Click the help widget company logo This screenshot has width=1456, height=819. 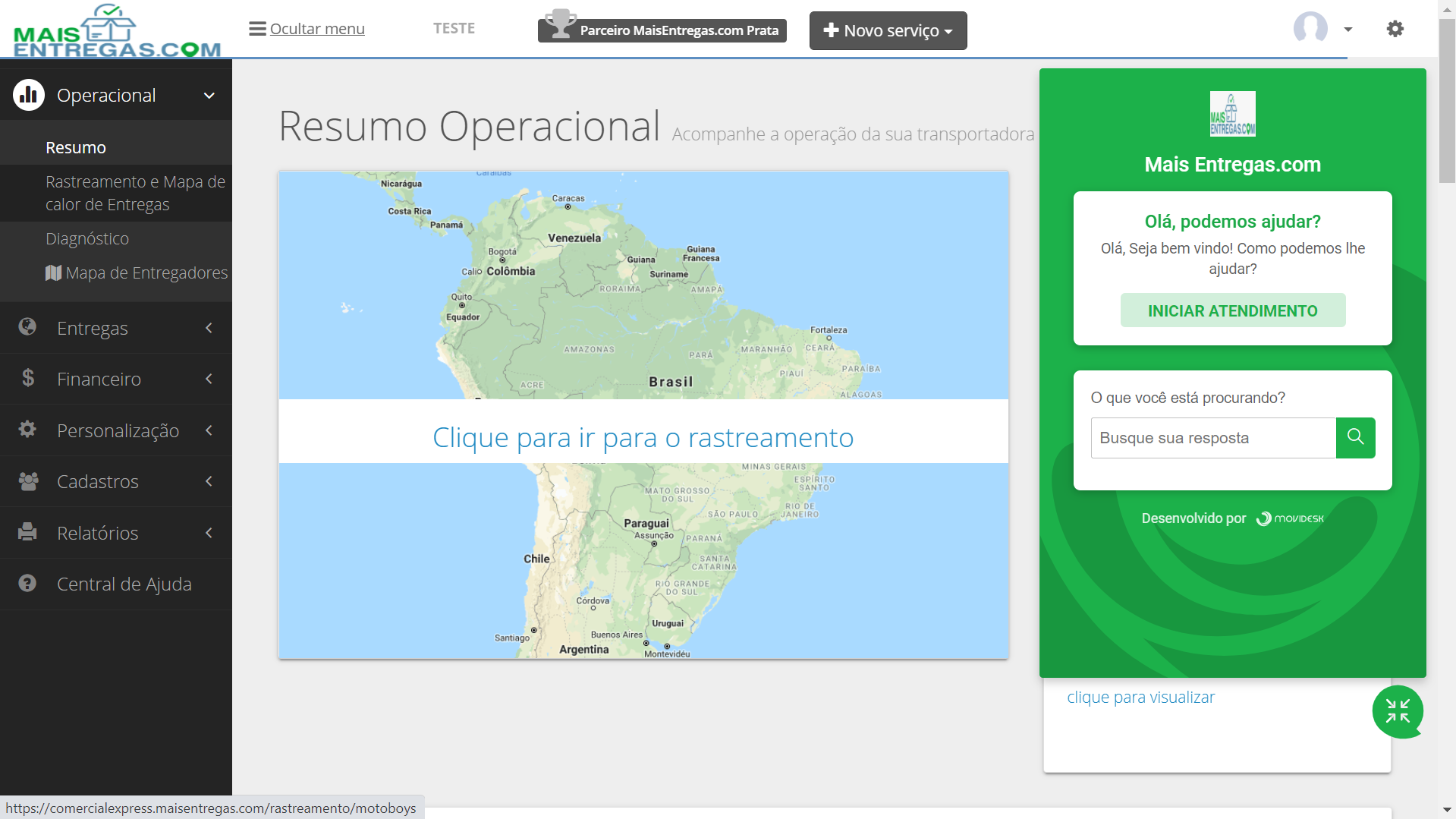point(1232,114)
